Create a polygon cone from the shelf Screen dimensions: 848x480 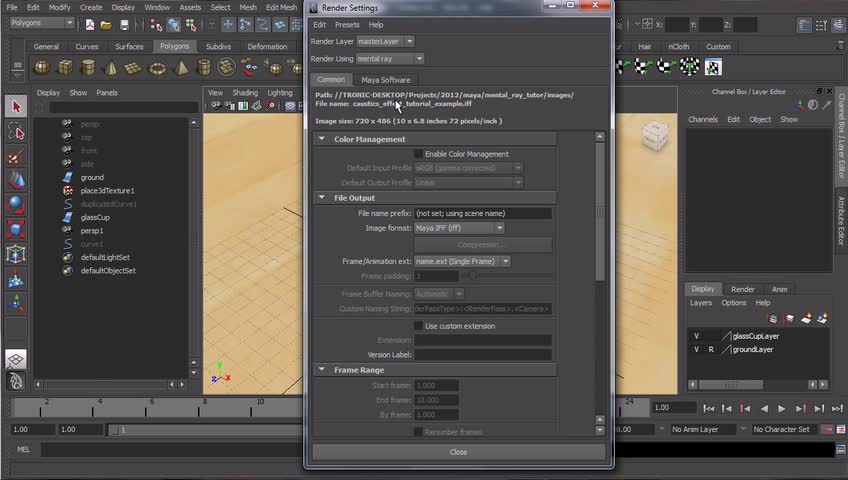pos(111,67)
